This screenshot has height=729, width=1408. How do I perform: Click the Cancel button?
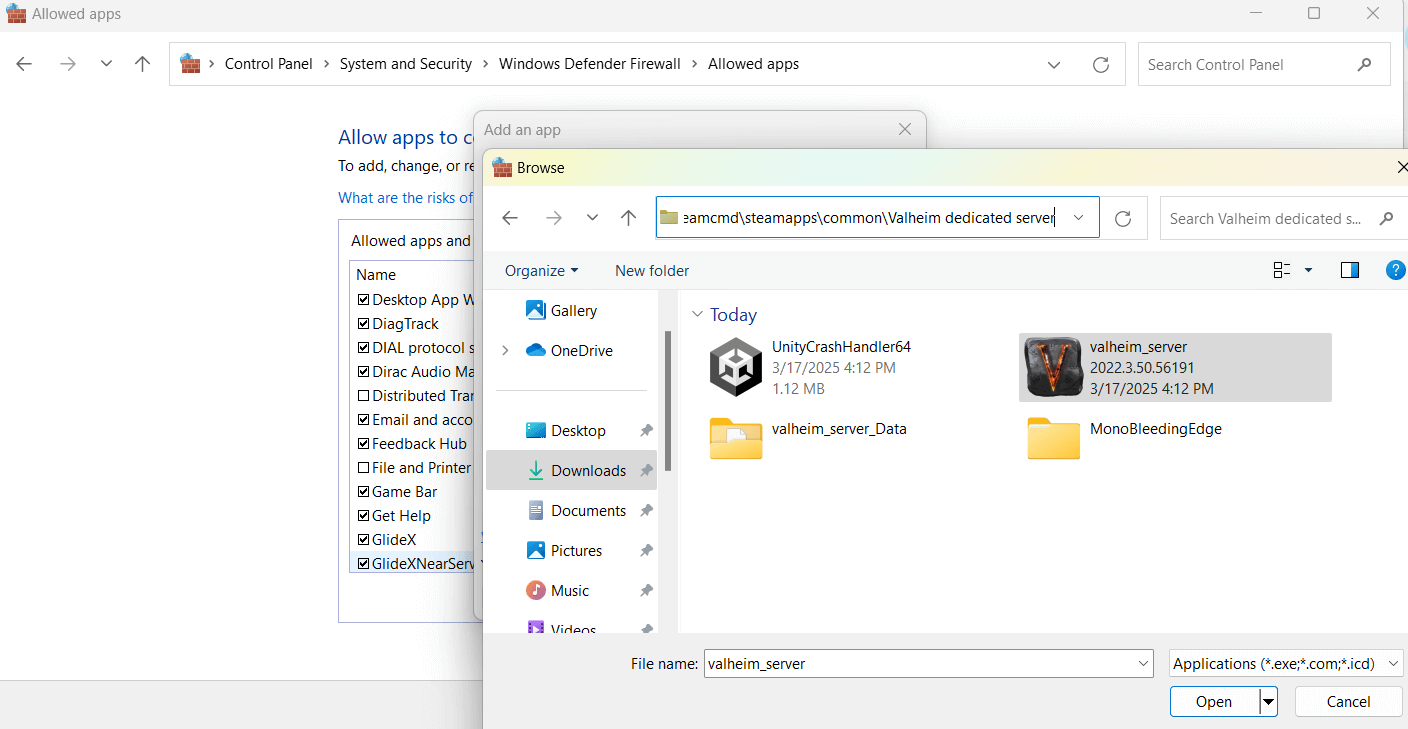(x=1348, y=702)
